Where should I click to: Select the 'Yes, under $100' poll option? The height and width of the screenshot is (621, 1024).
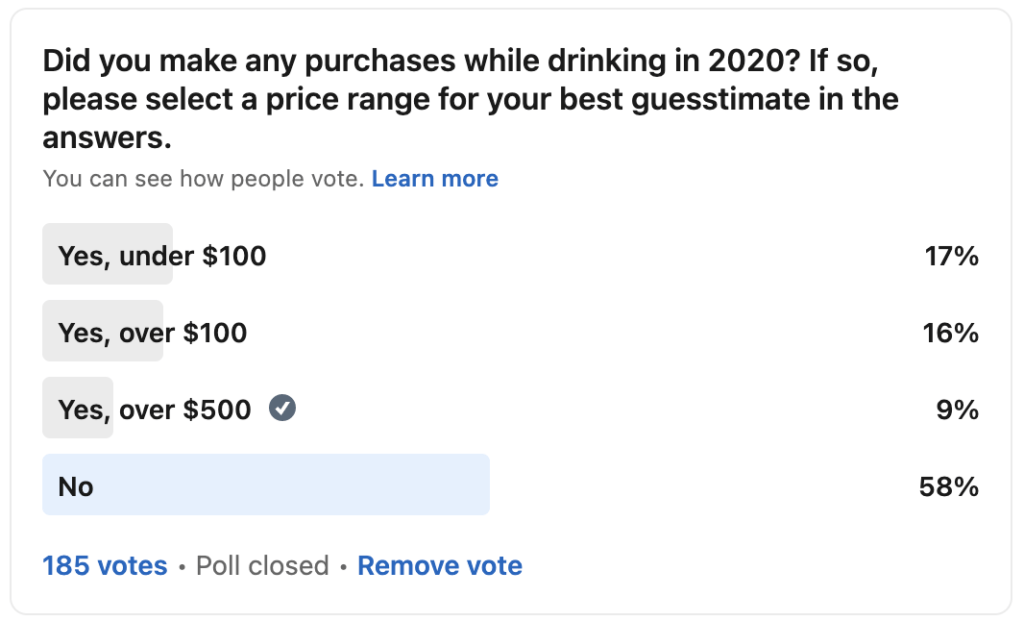tap(162, 256)
